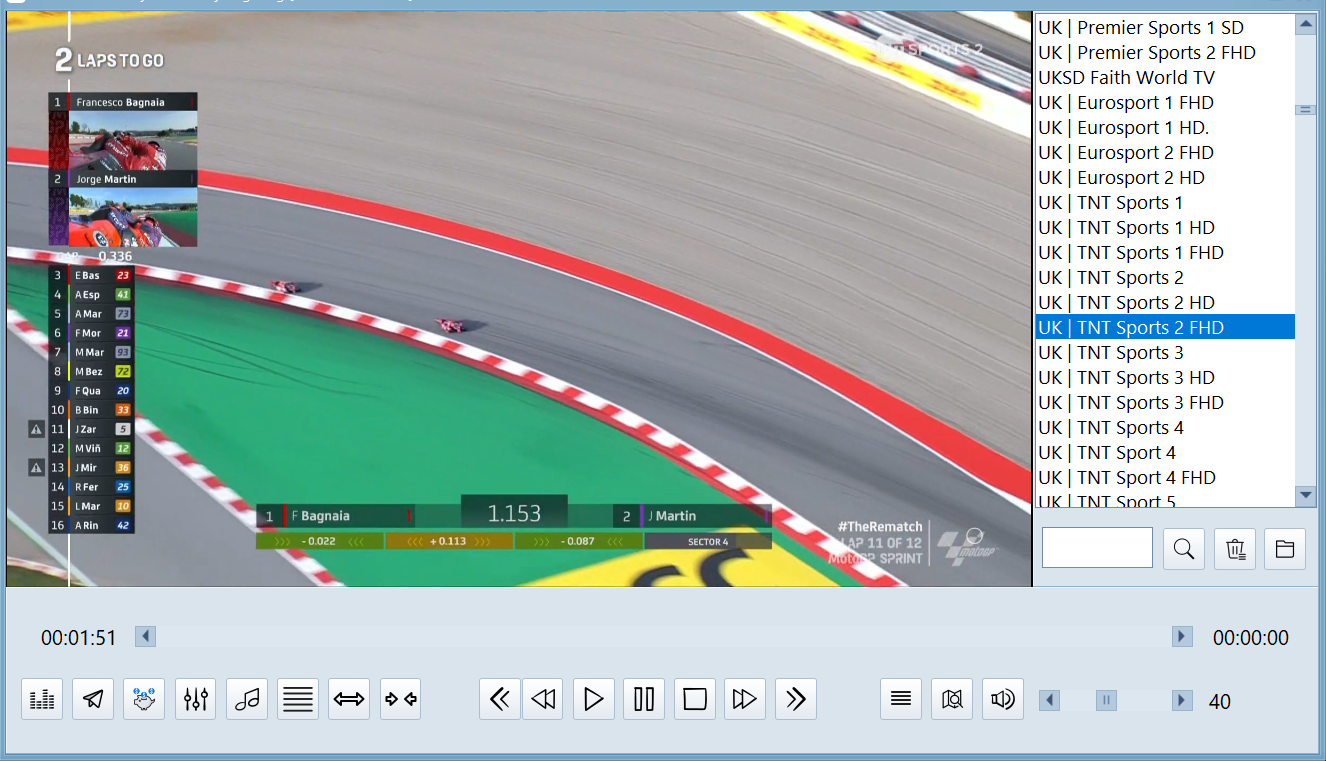
Task: Click the seek bar right arrow
Action: coord(1182,636)
